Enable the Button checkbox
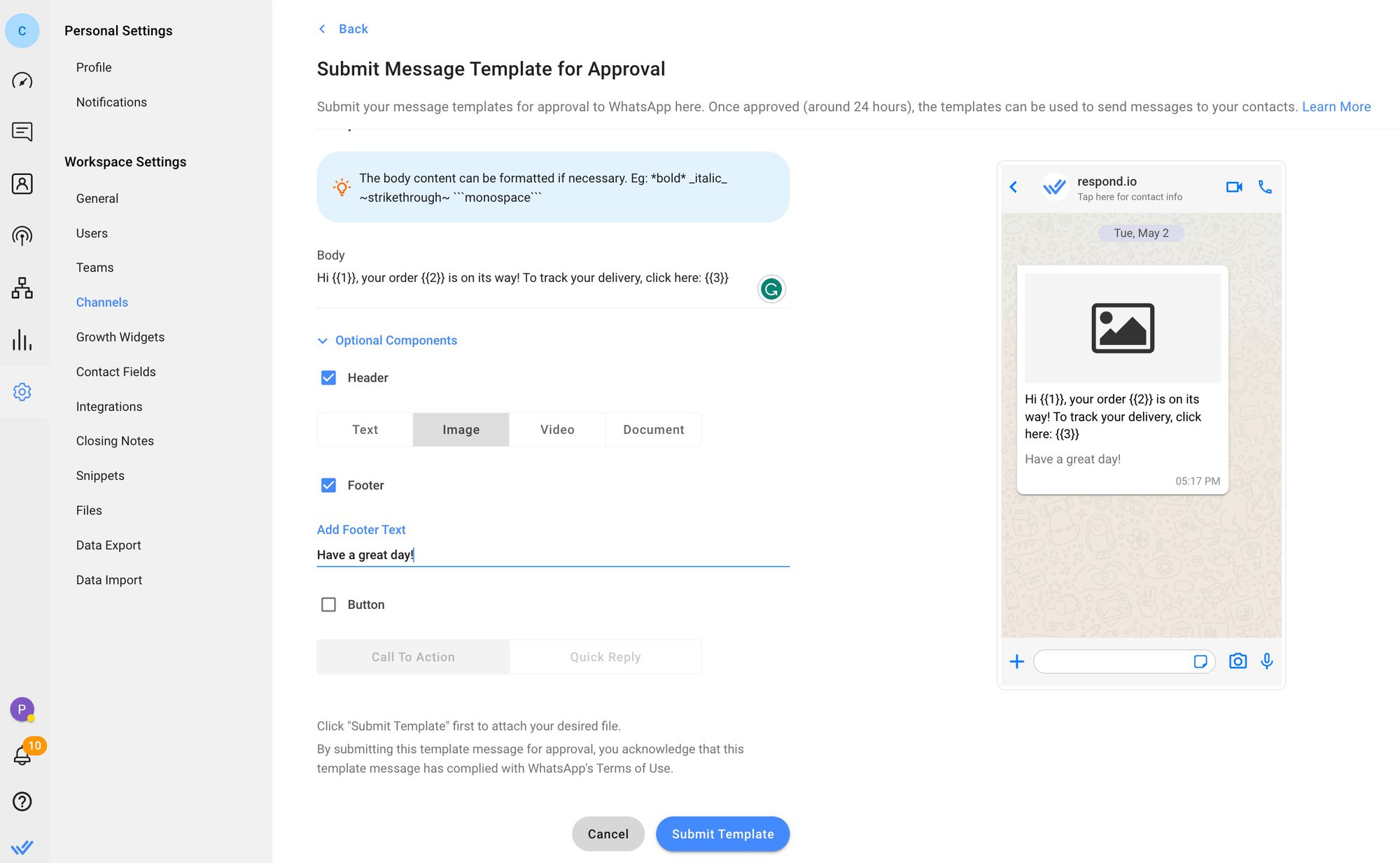The height and width of the screenshot is (863, 1400). pyautogui.click(x=328, y=604)
